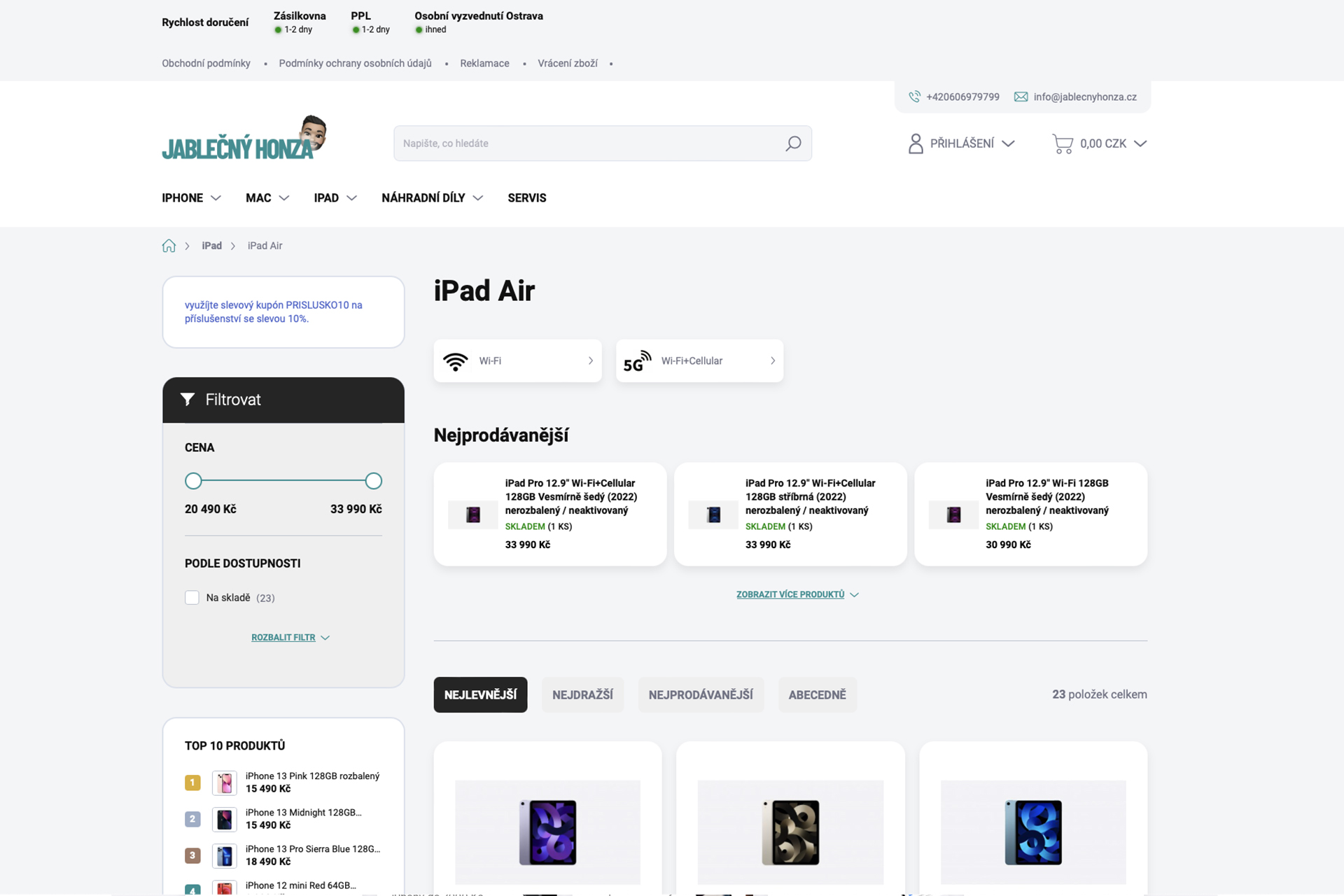
Task: Click the user account icon
Action: (916, 143)
